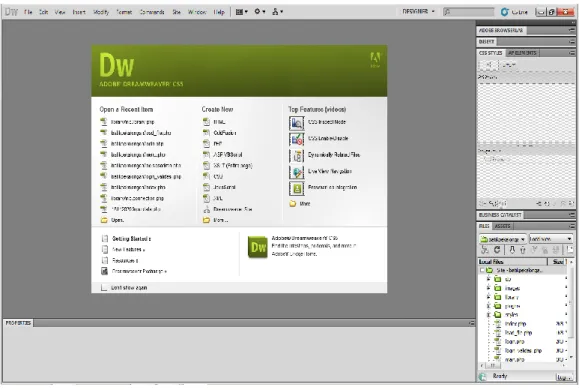Image resolution: width=579 pixels, height=390 pixels.
Task: Switch to the AP Elements tab
Action: [x=522, y=53]
